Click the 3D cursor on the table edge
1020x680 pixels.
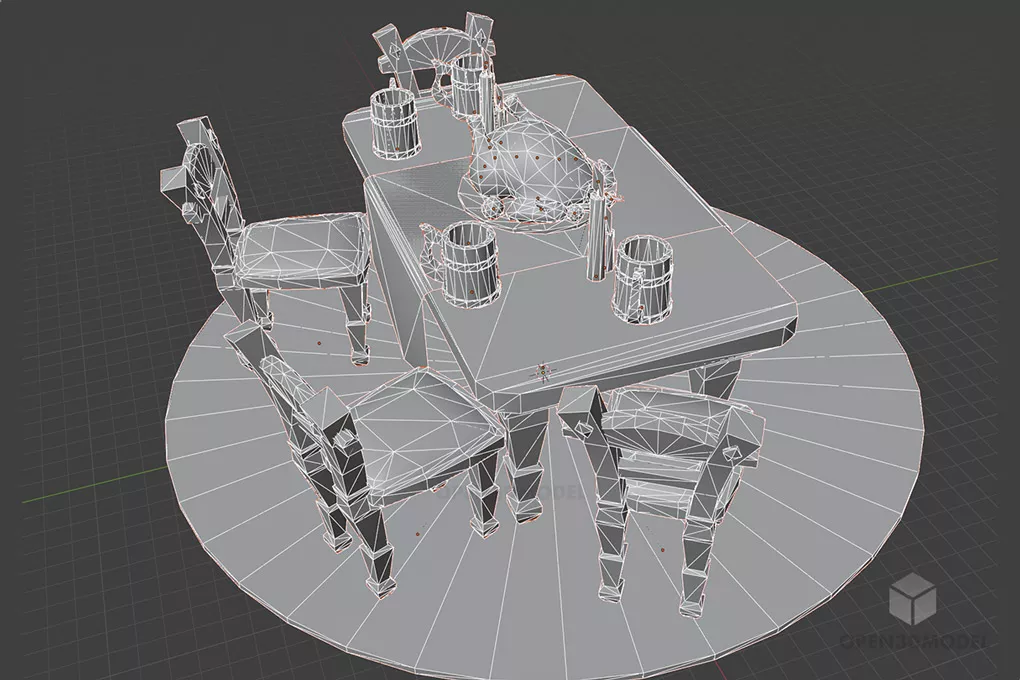click(543, 372)
